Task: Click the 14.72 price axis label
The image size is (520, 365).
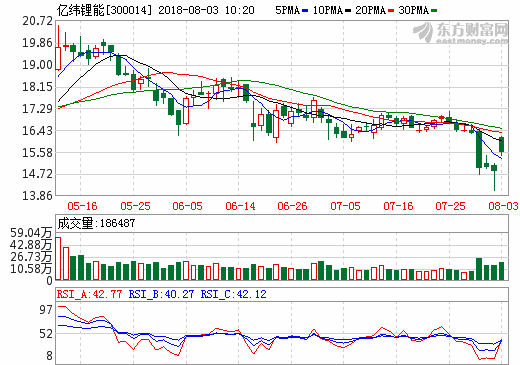Action: pos(37,174)
